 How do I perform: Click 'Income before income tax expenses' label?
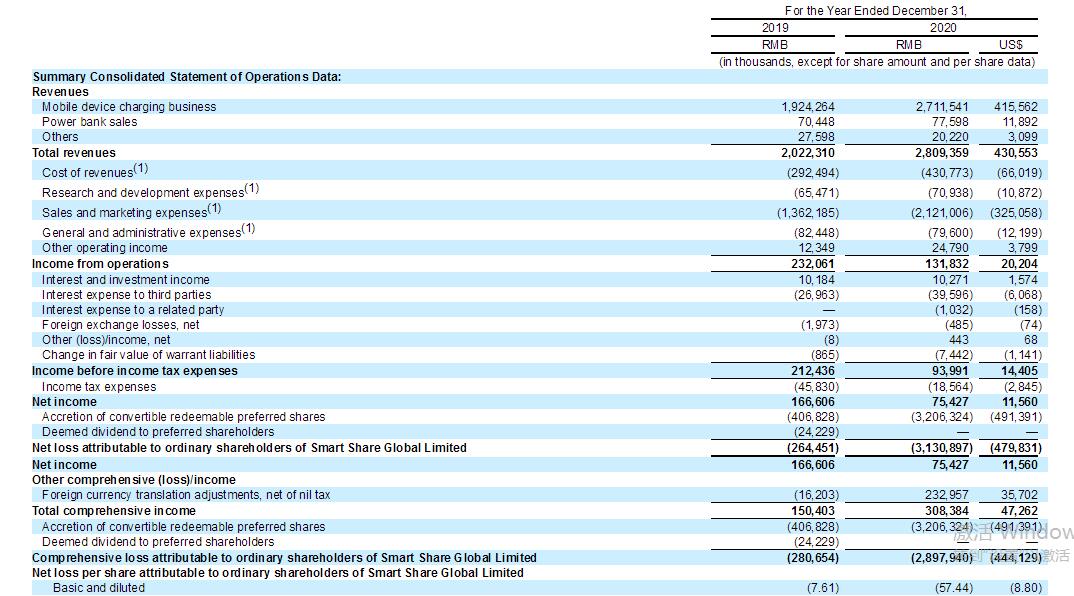tap(135, 371)
